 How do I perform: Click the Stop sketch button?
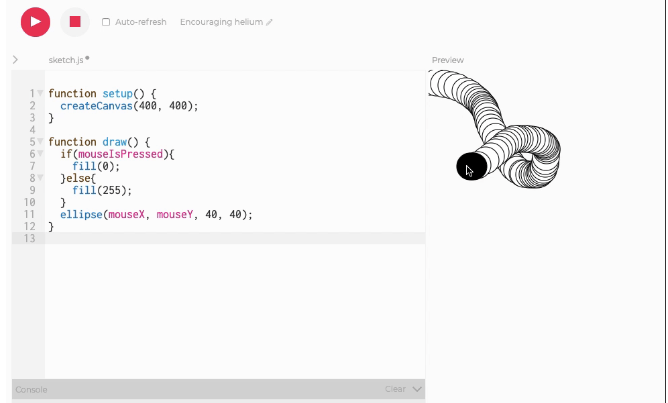75,21
